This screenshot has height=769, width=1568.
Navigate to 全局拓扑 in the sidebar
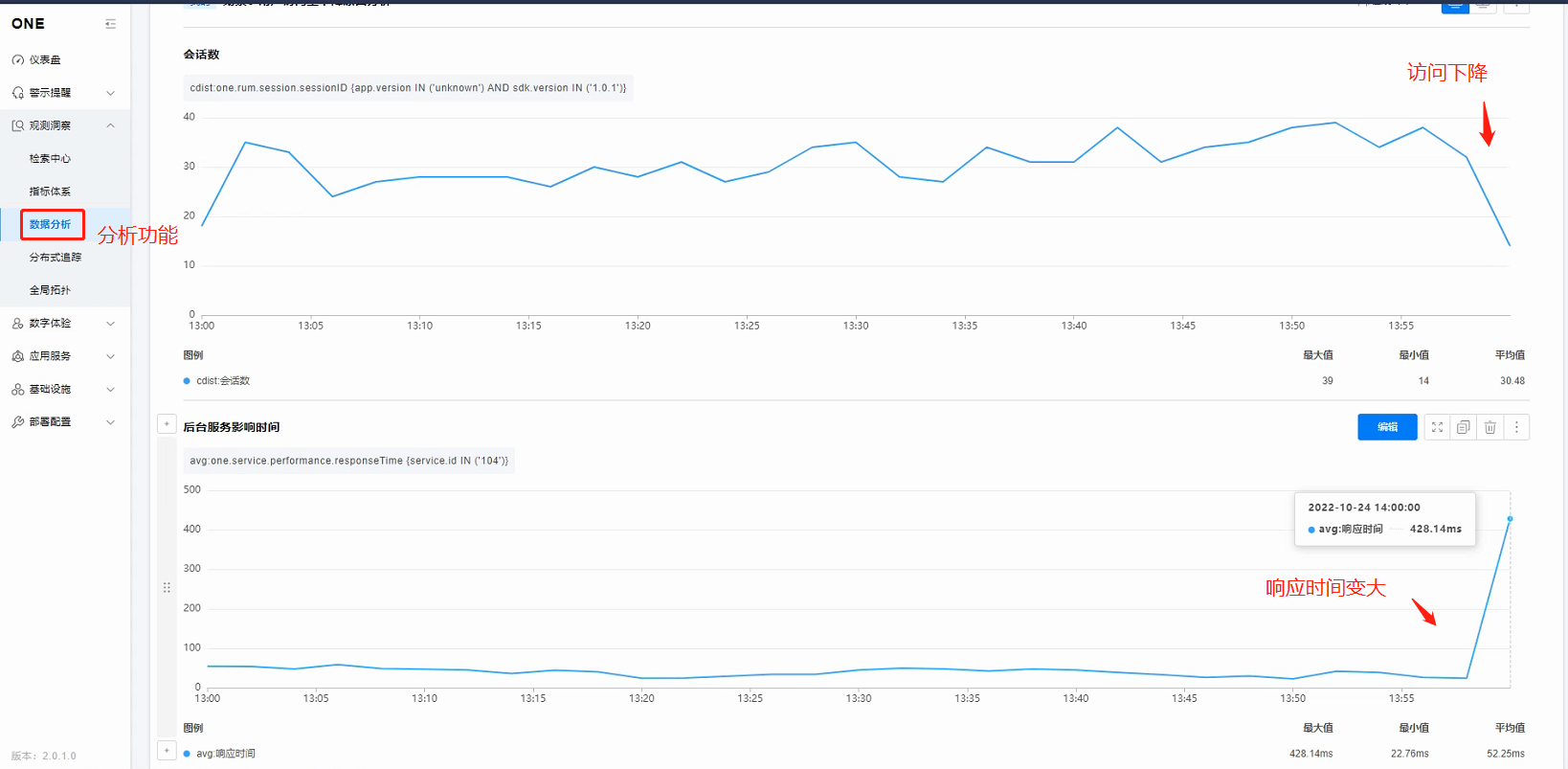pyautogui.click(x=50, y=290)
